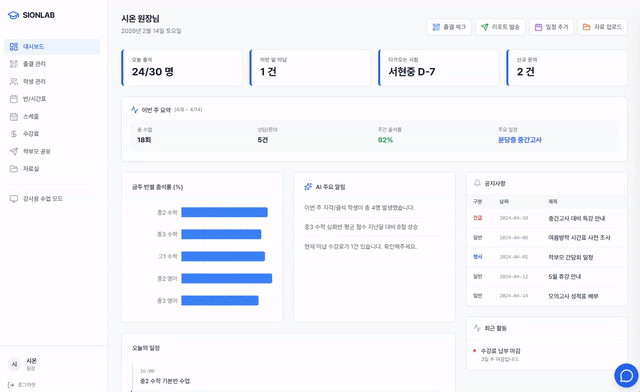Select the 반/시간표 calendar icon
640x392 pixels.
coord(14,99)
